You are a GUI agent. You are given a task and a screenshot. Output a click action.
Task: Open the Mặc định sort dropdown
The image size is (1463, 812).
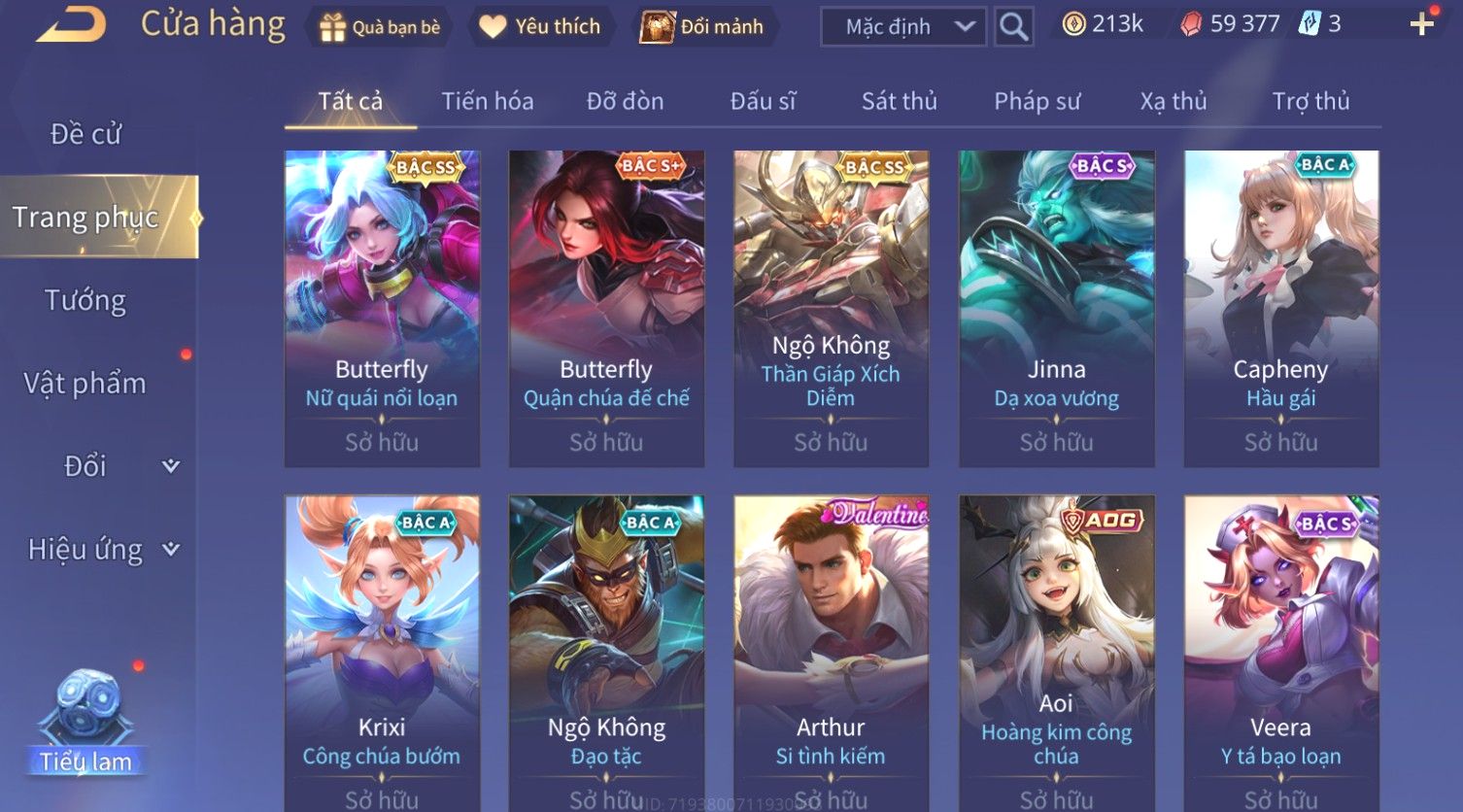(903, 26)
